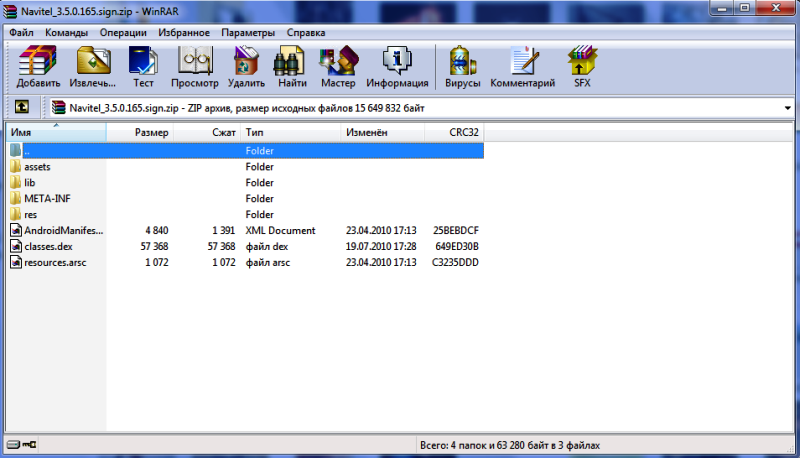Create SFX self-extracting archive icon
800x458 pixels.
tap(582, 67)
